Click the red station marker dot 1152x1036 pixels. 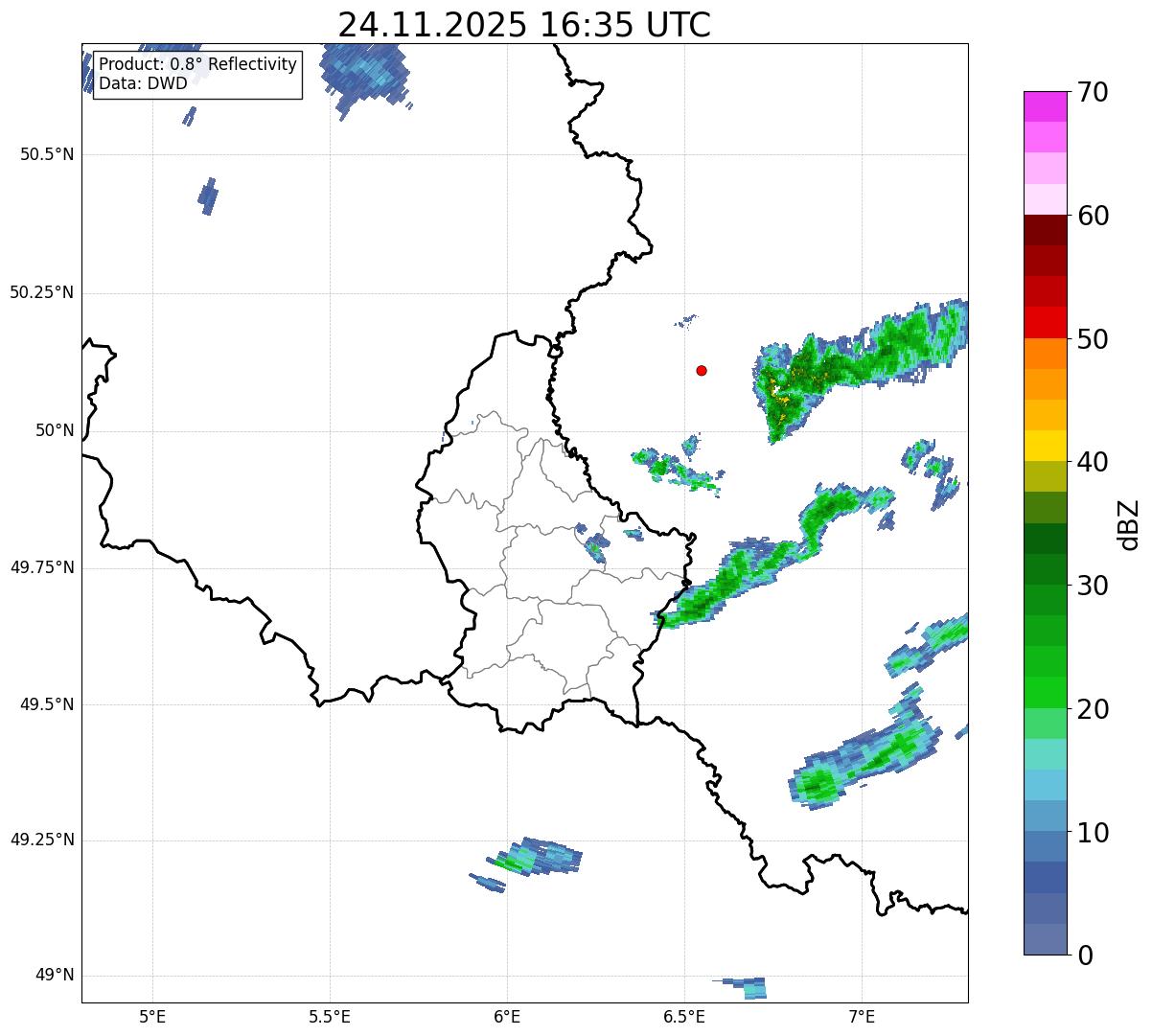tap(702, 370)
